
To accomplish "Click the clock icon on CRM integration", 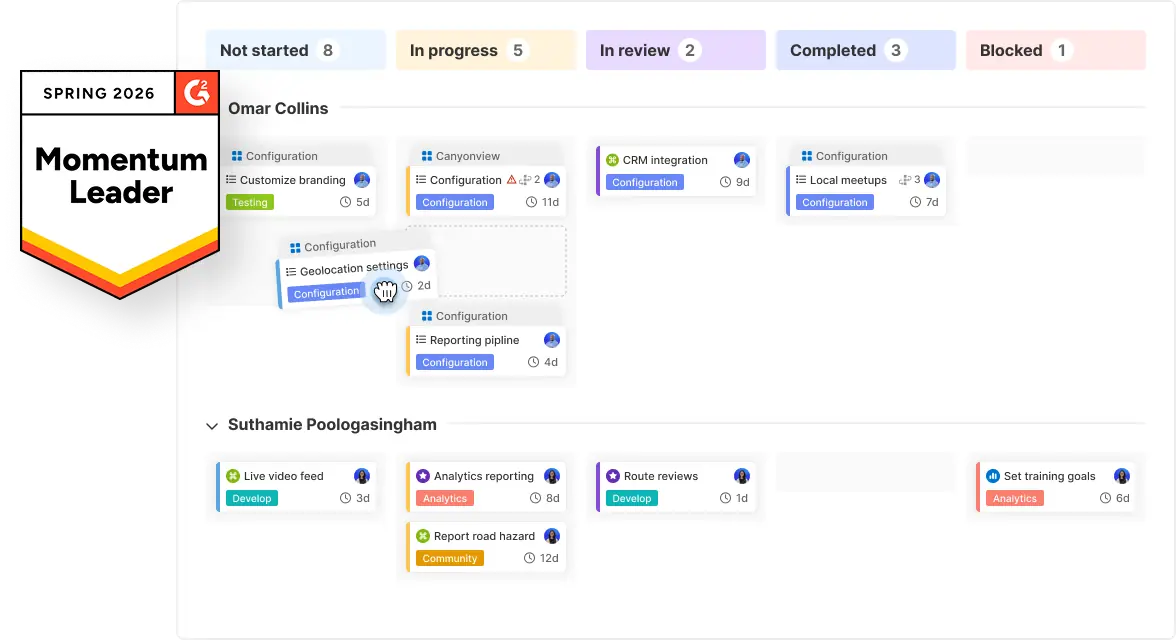I will pos(726,182).
